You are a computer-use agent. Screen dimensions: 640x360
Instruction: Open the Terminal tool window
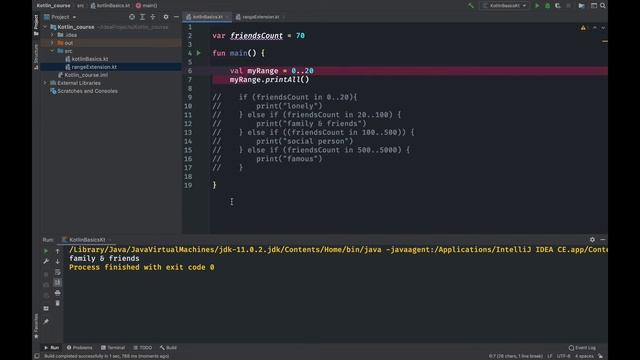[113, 348]
